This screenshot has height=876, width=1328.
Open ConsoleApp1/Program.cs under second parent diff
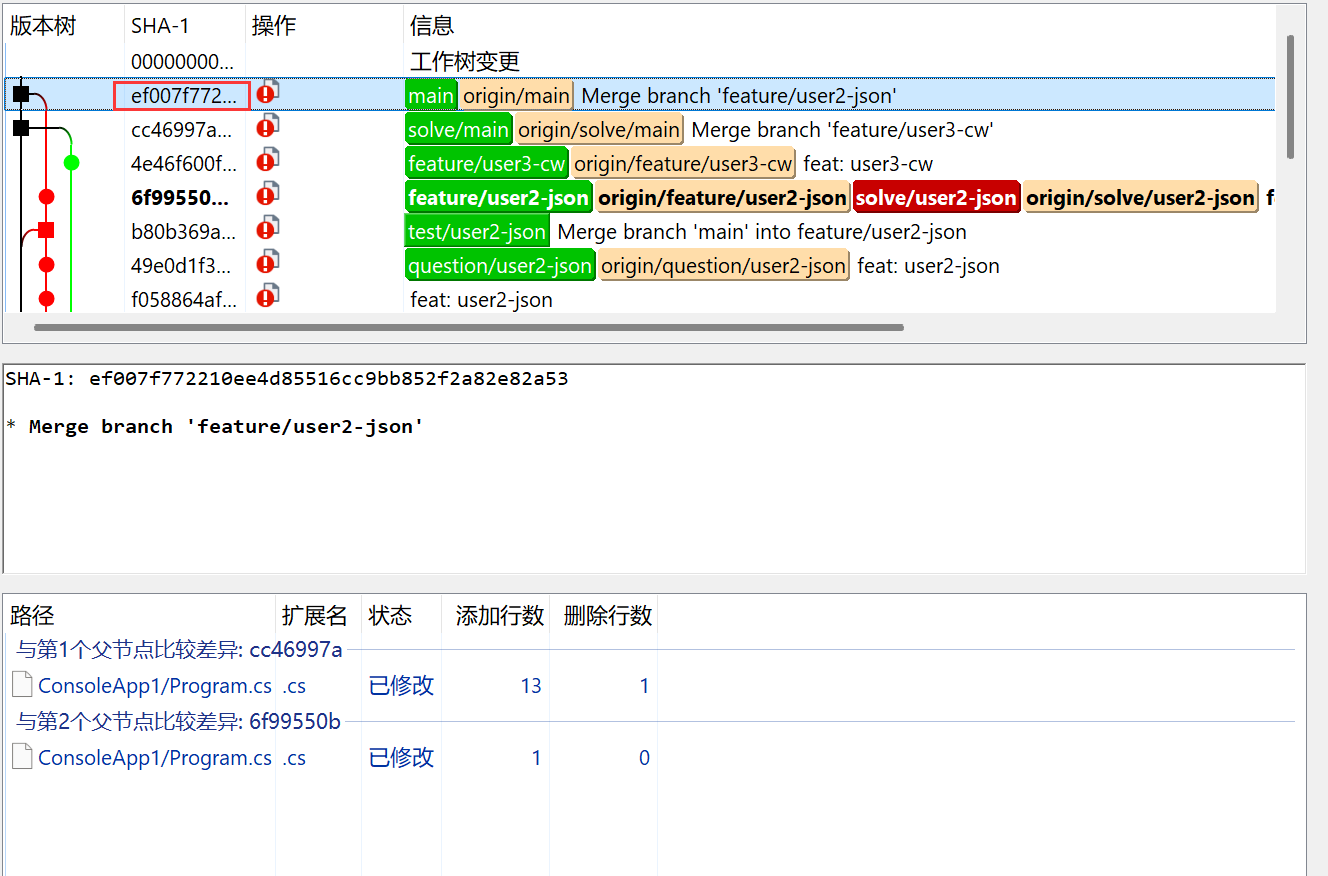155,758
